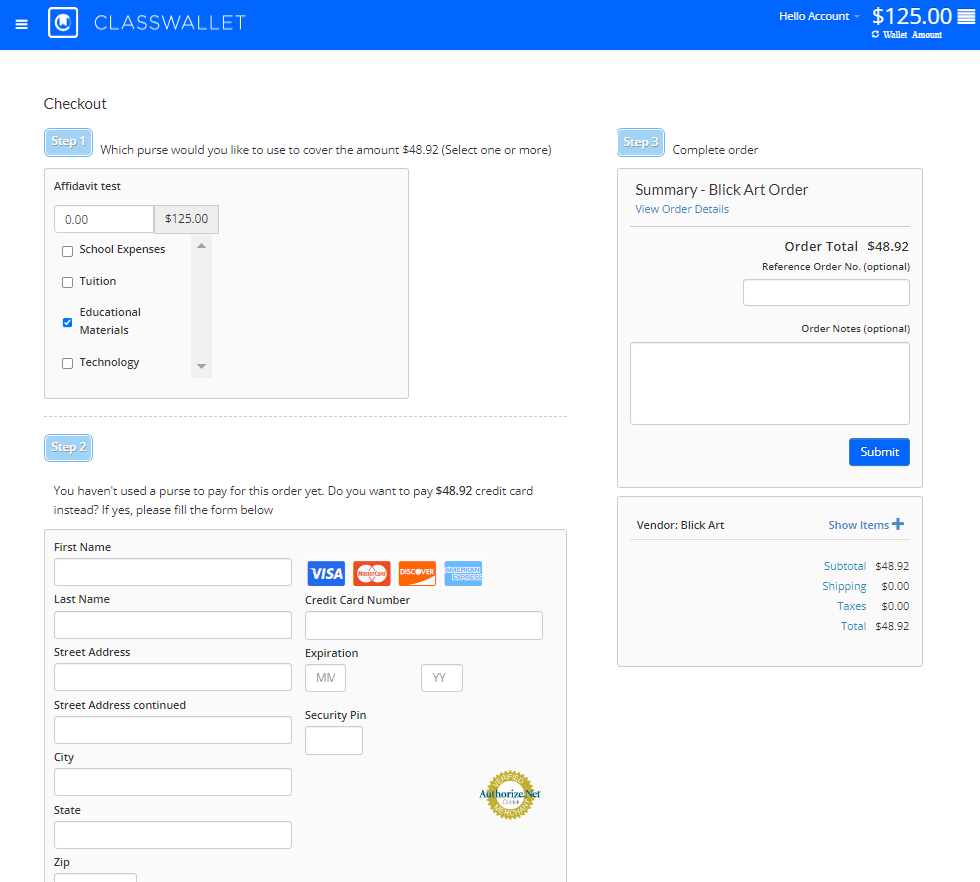Click the American Express card icon
The image size is (980, 882).
[x=463, y=573]
